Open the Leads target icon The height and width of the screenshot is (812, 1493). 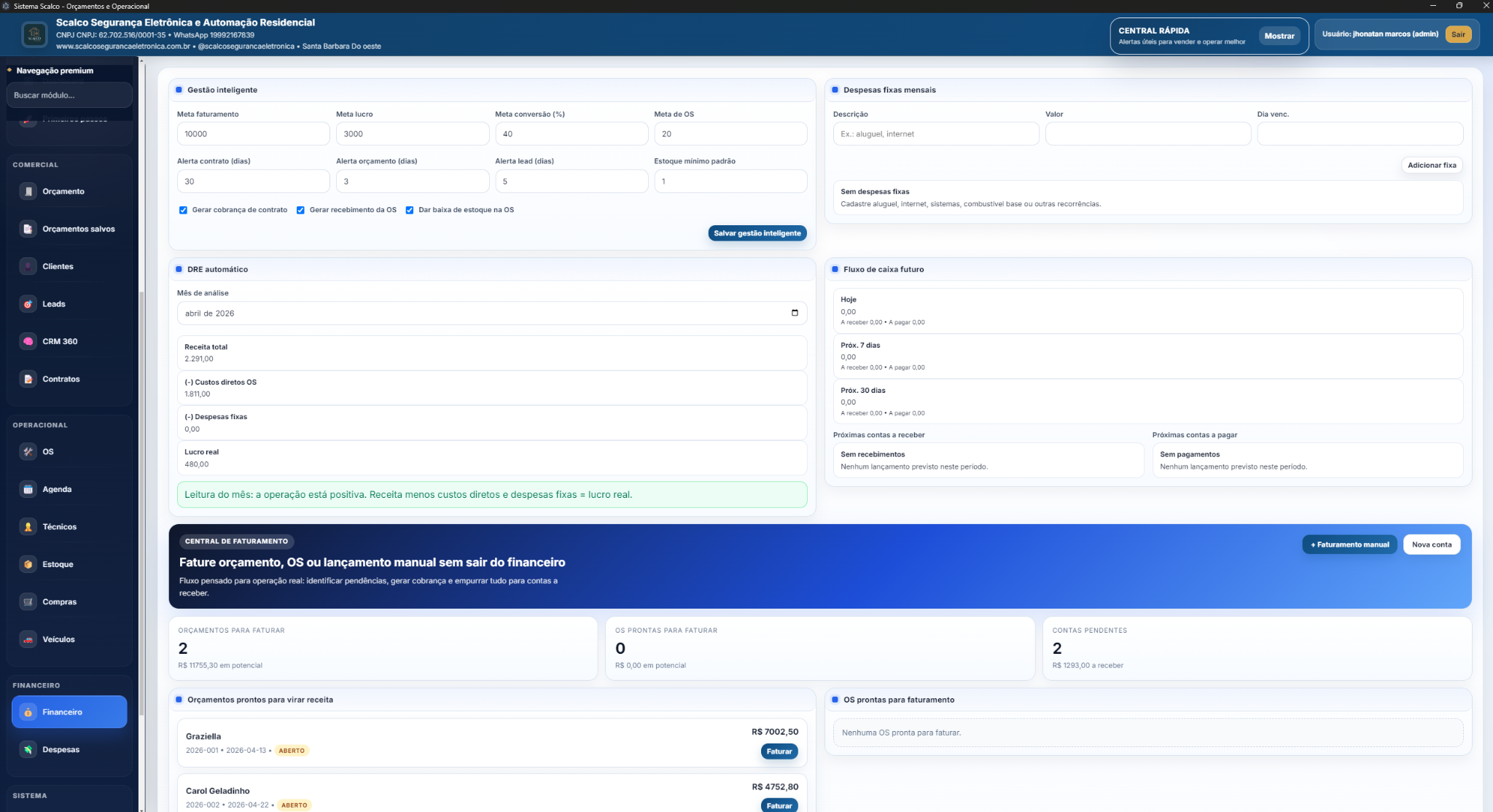coord(28,304)
